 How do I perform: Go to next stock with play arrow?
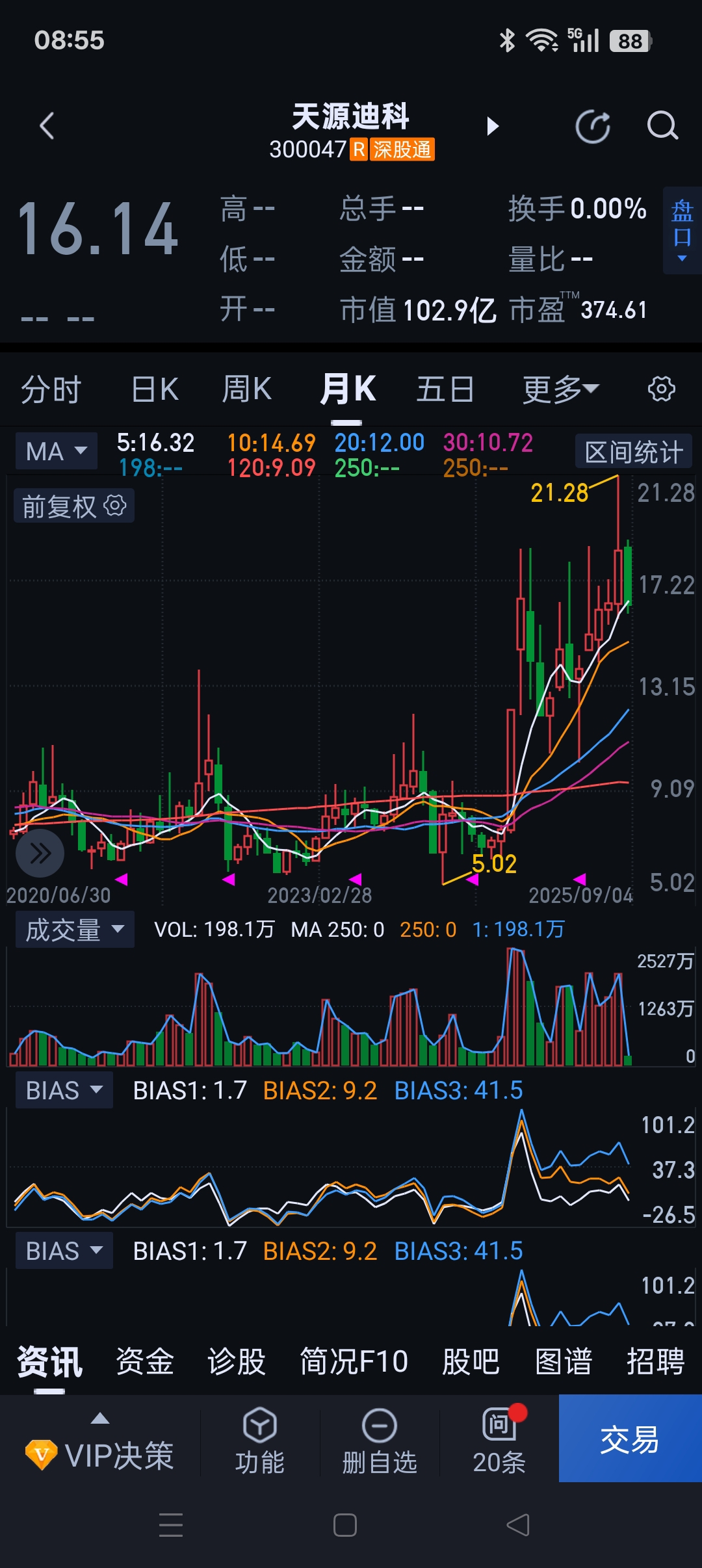point(493,125)
